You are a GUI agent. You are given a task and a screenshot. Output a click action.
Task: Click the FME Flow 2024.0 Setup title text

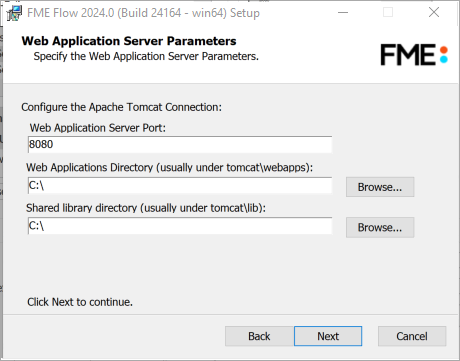143,13
